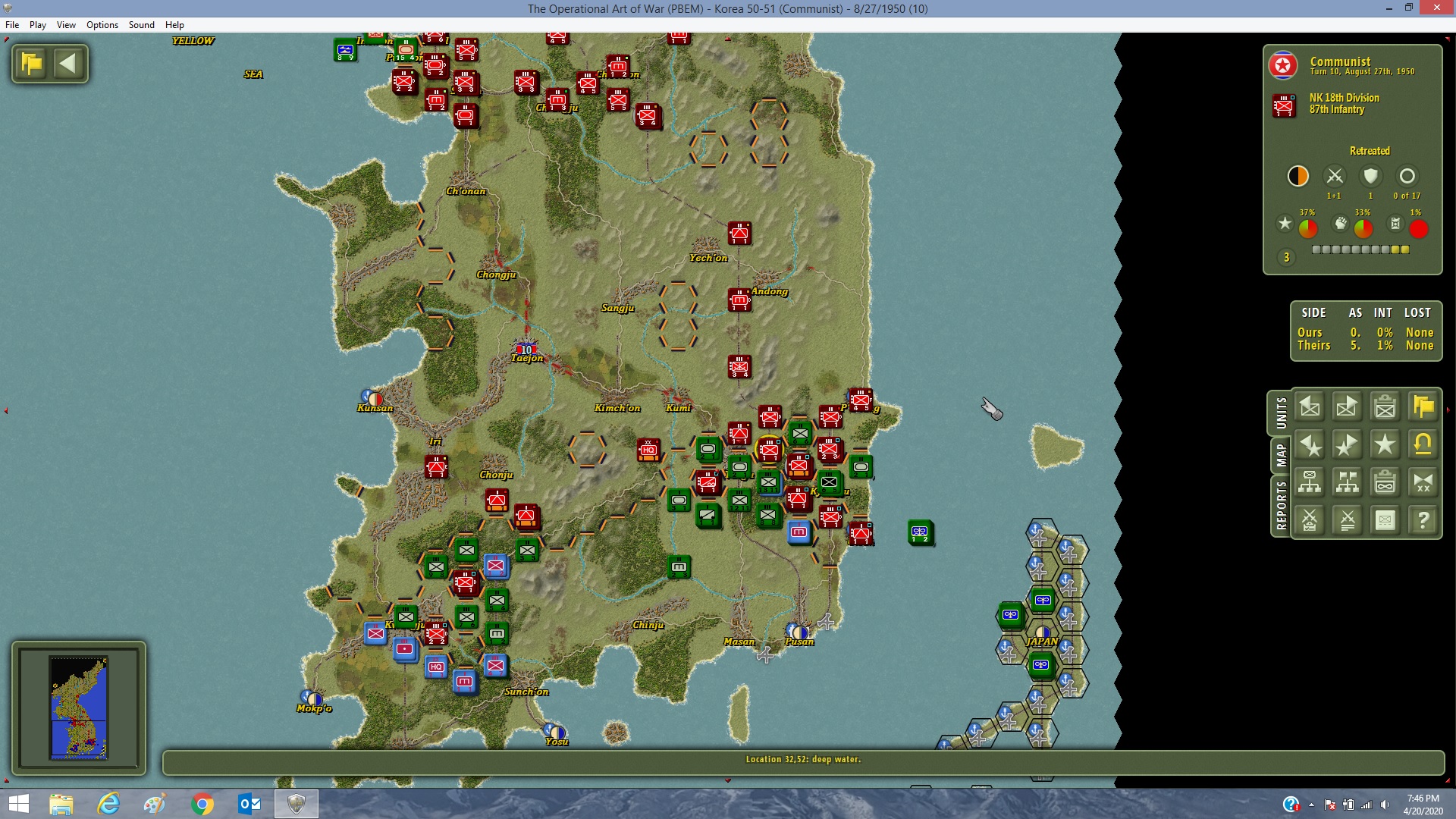Go to next formation star-arrow icon
1456x819 pixels.
click(1348, 445)
